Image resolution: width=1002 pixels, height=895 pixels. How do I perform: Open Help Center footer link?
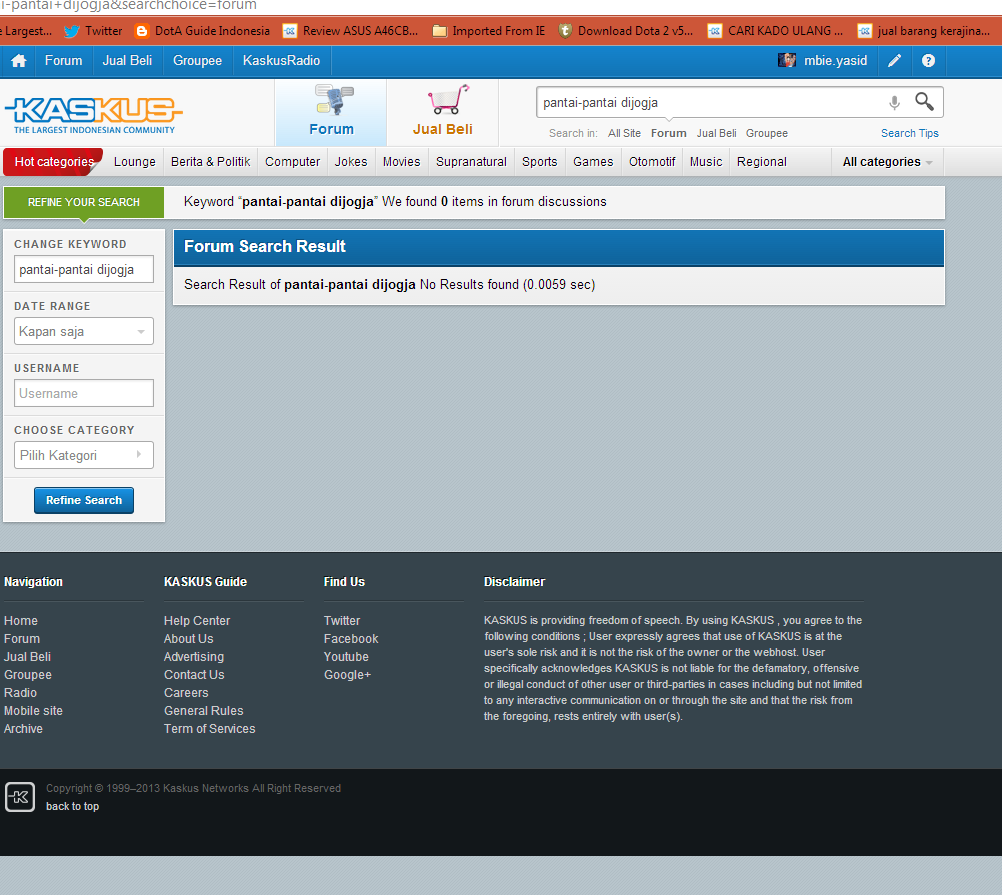point(197,620)
